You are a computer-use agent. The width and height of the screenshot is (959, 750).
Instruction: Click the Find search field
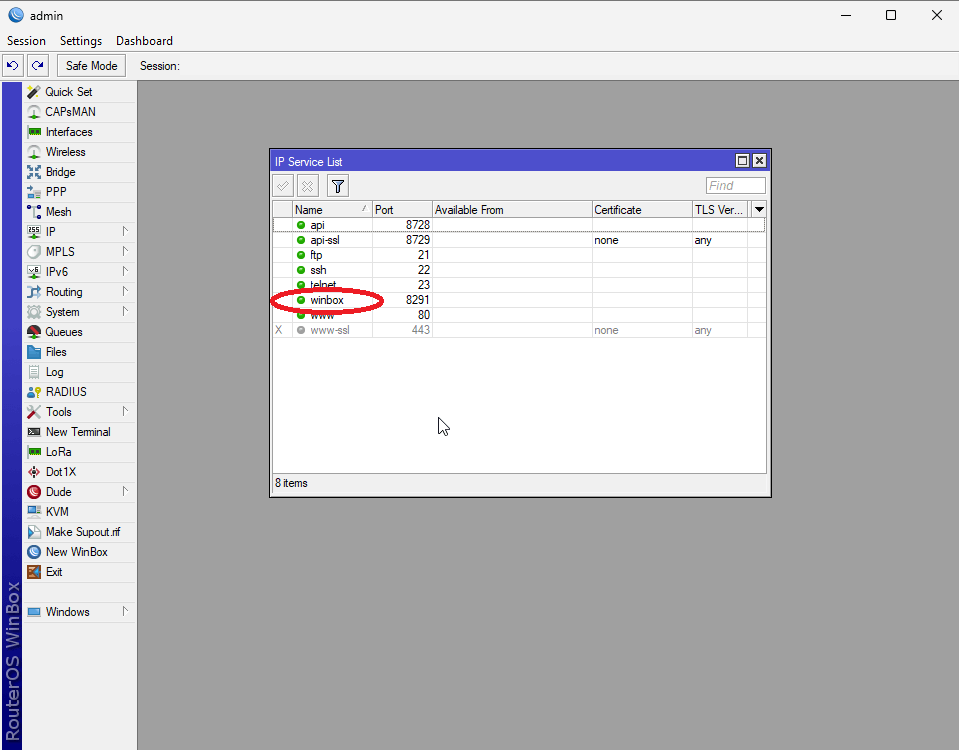click(735, 186)
